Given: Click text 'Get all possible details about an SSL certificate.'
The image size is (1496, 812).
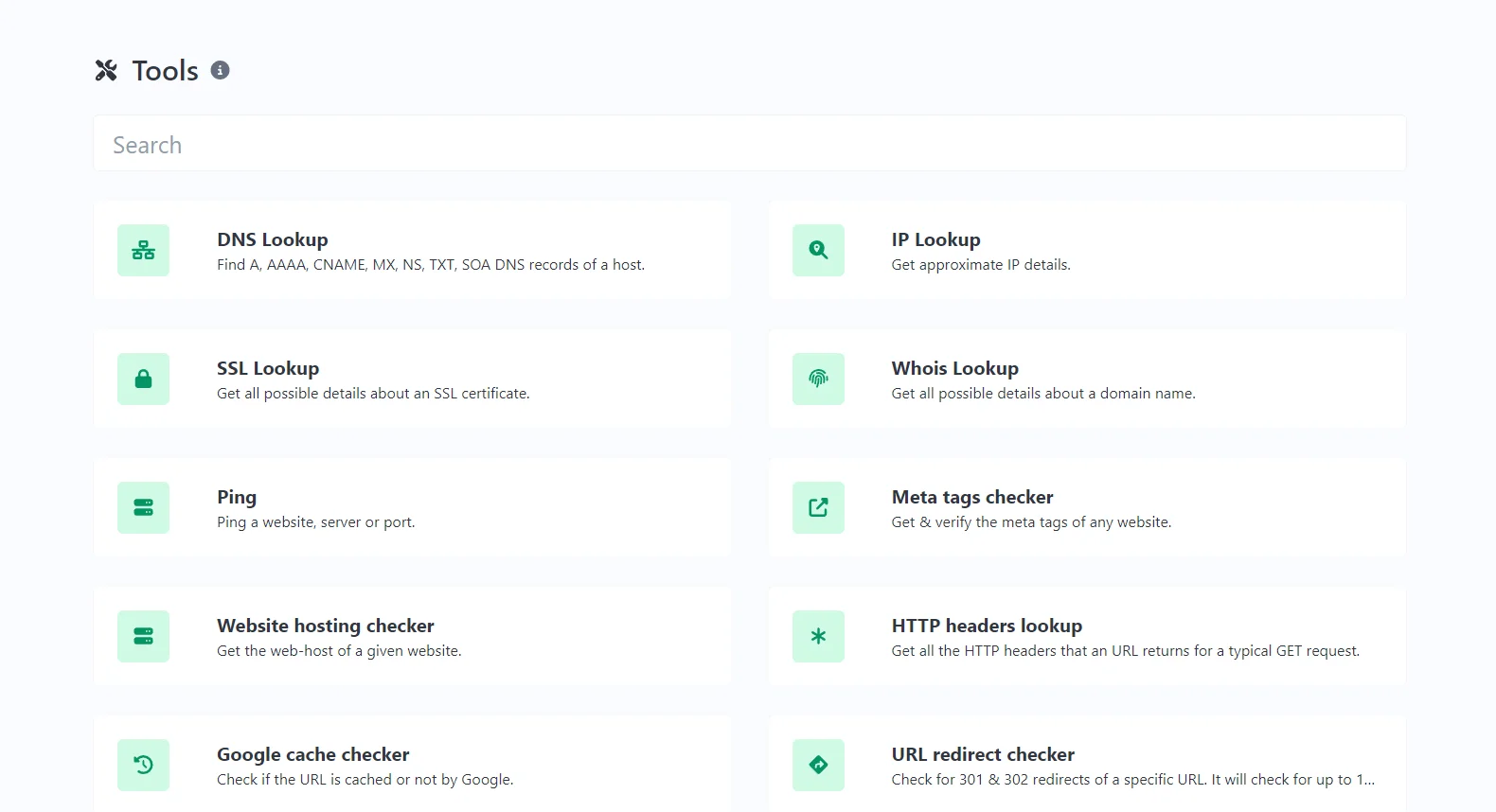Looking at the screenshot, I should point(373,394).
